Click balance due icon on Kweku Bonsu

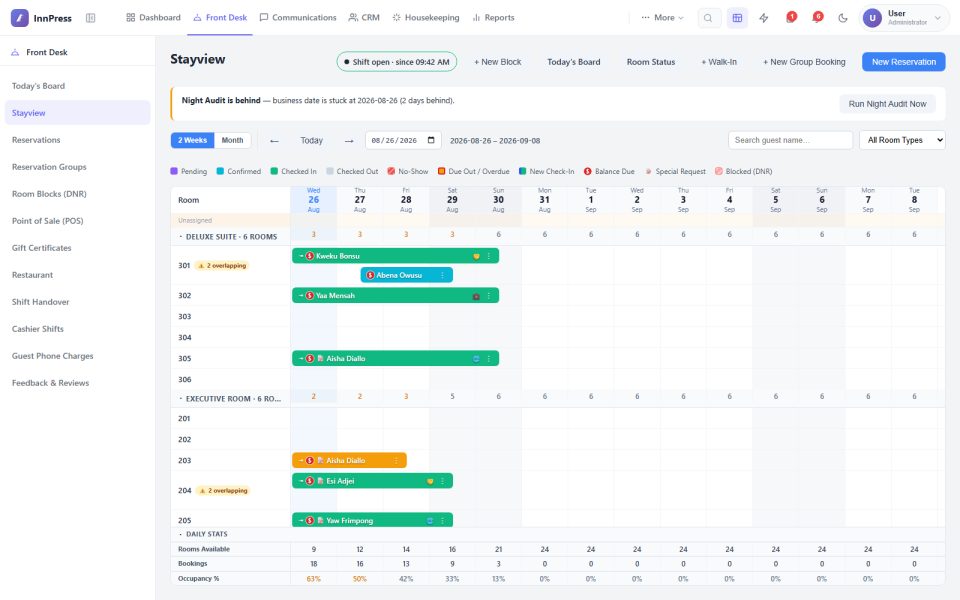click(310, 257)
